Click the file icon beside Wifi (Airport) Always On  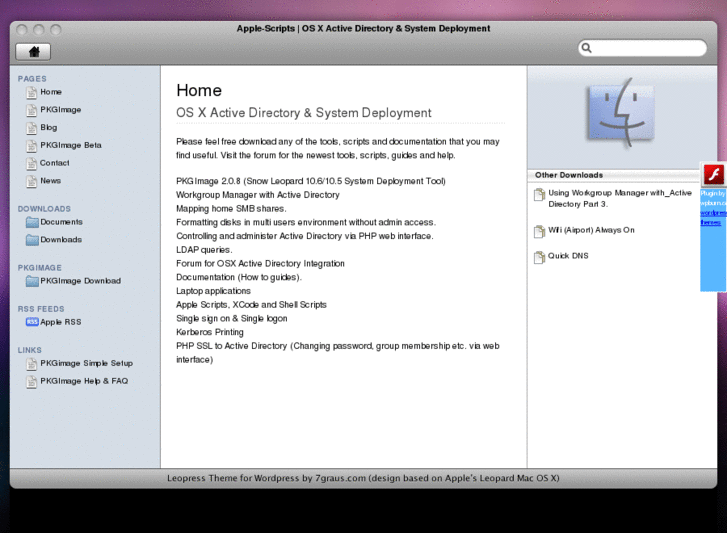[x=539, y=231]
